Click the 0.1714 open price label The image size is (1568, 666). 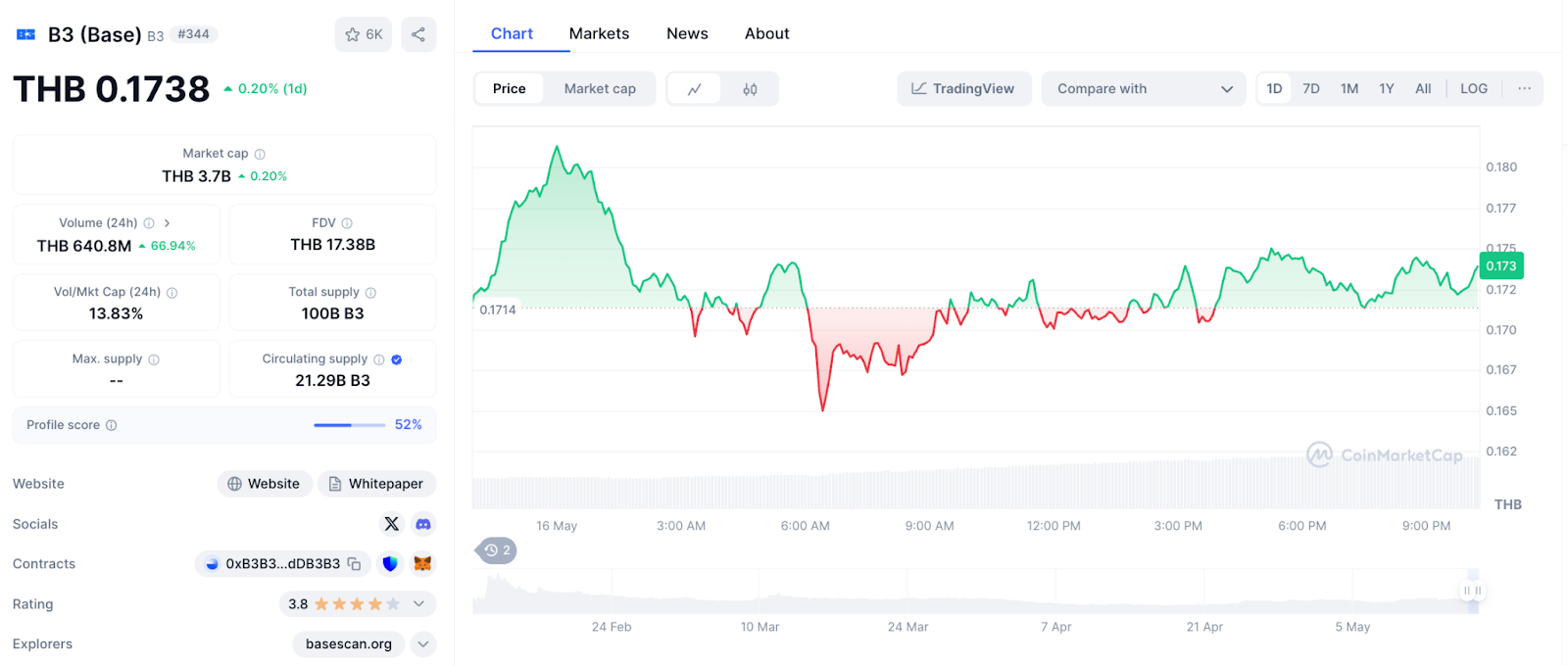[497, 309]
